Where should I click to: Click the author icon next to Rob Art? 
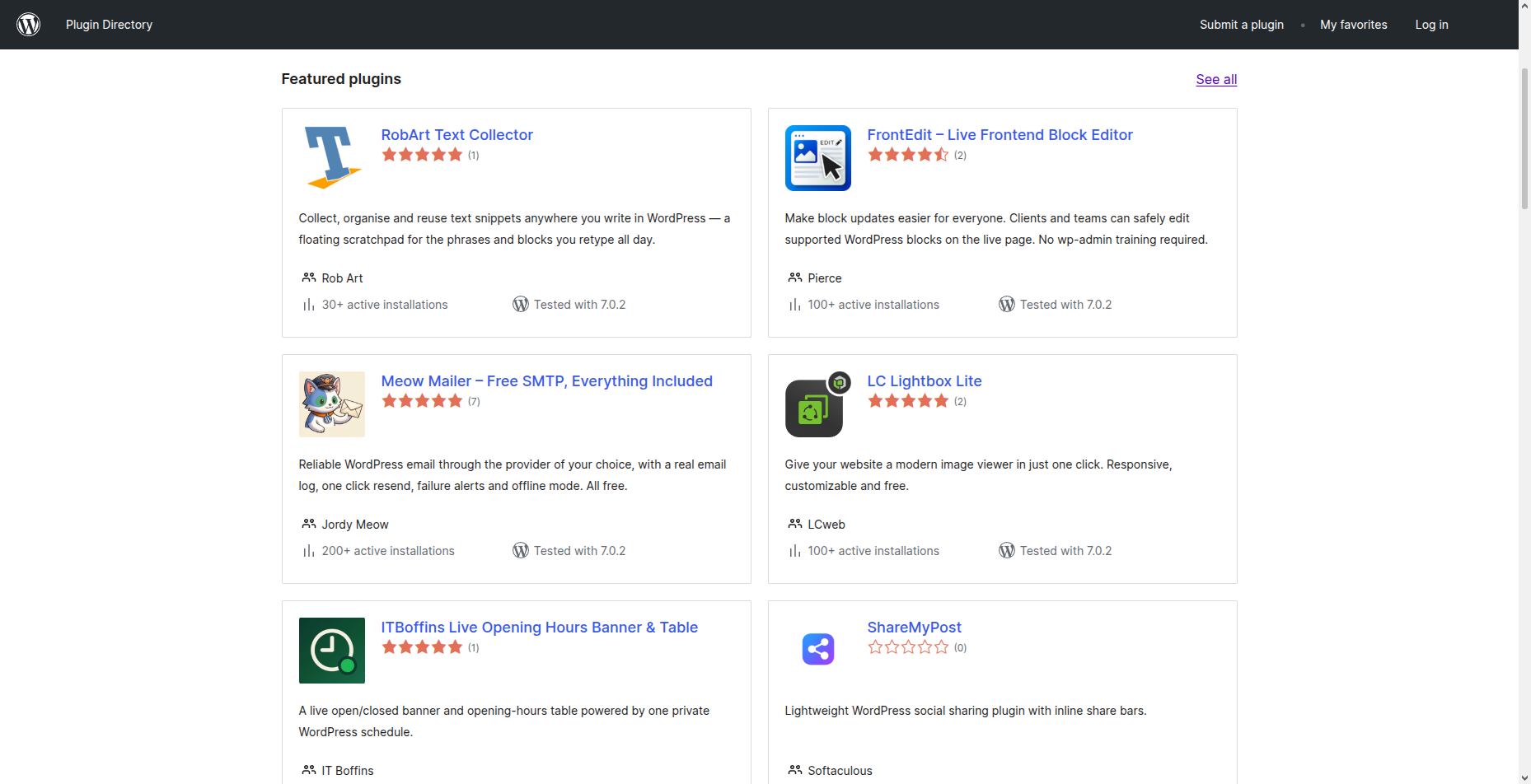[309, 278]
